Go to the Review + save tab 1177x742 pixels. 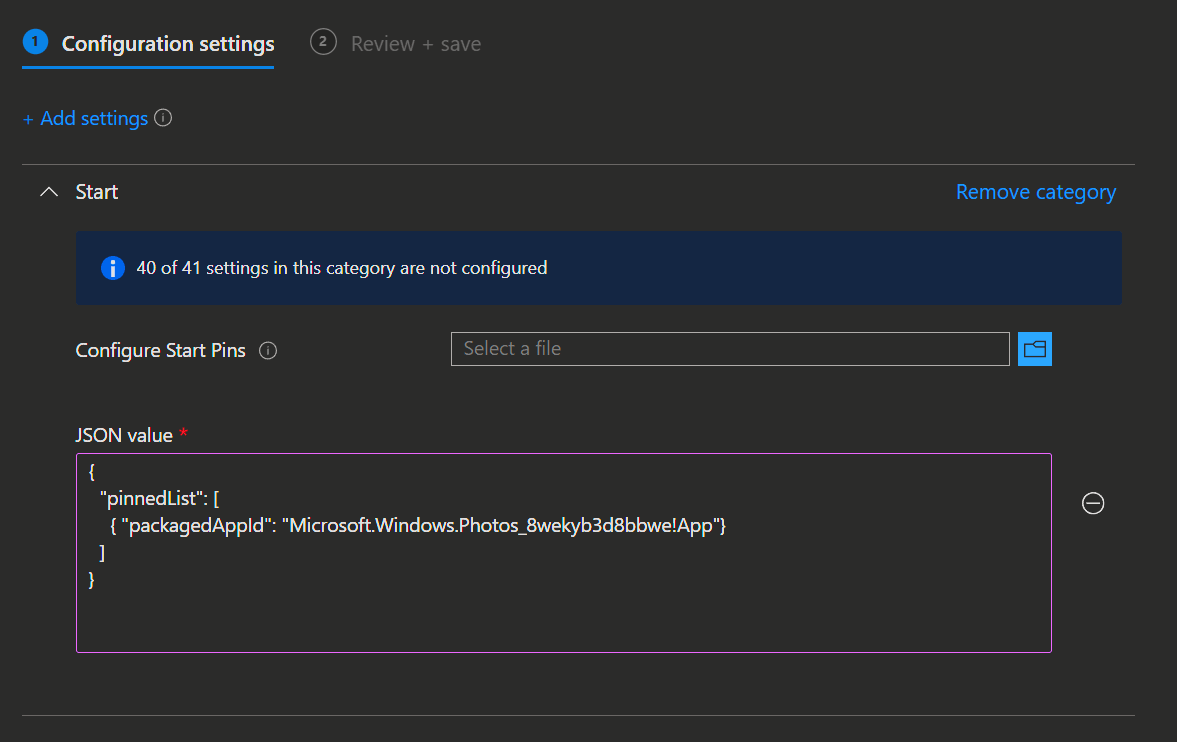point(415,44)
